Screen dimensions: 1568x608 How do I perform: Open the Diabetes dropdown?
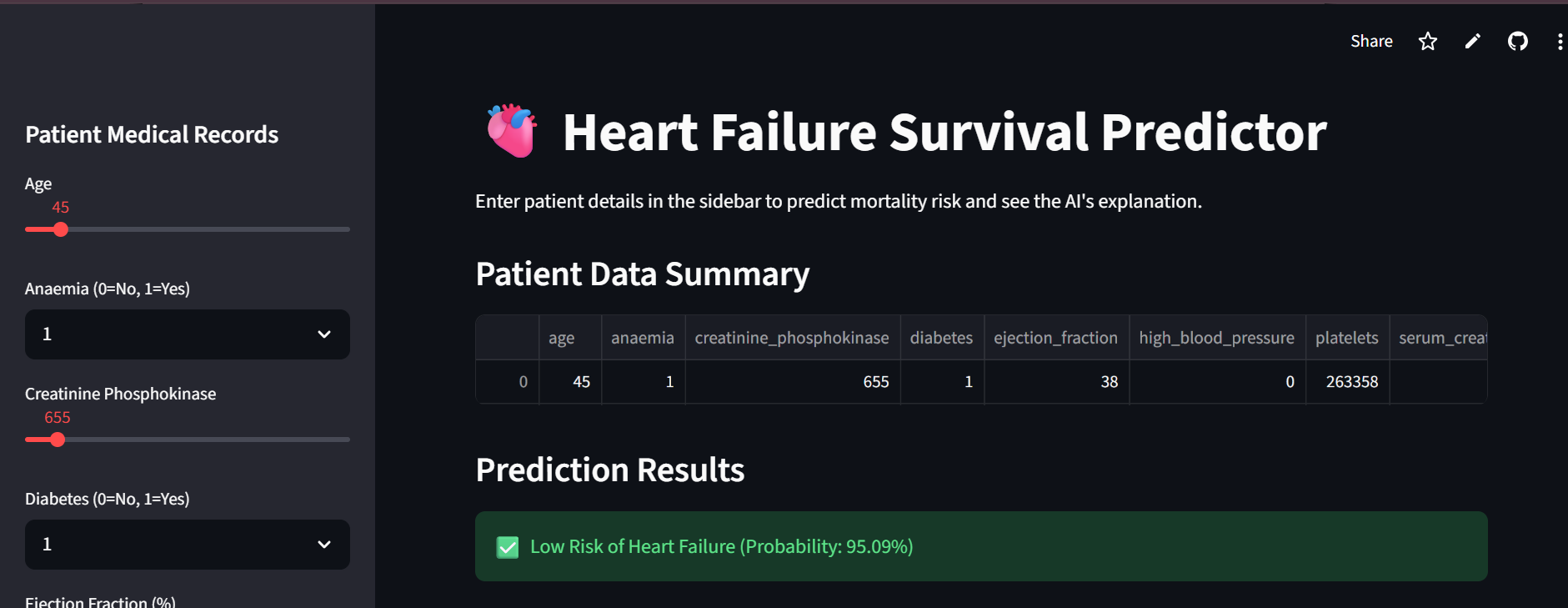pos(188,545)
